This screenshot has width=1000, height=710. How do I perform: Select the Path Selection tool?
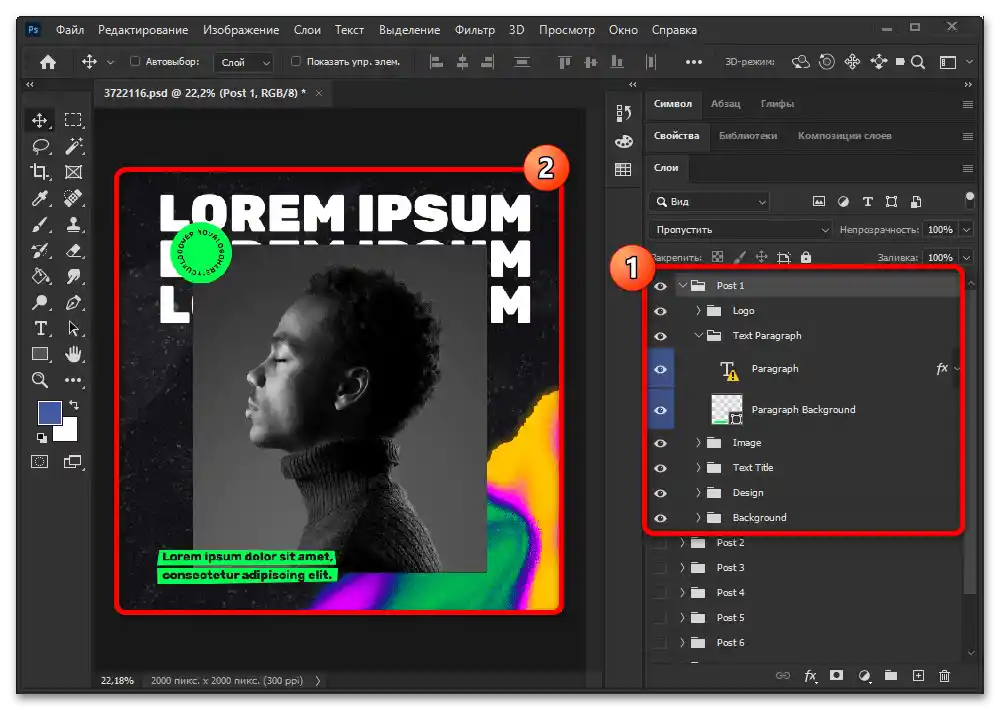point(73,329)
